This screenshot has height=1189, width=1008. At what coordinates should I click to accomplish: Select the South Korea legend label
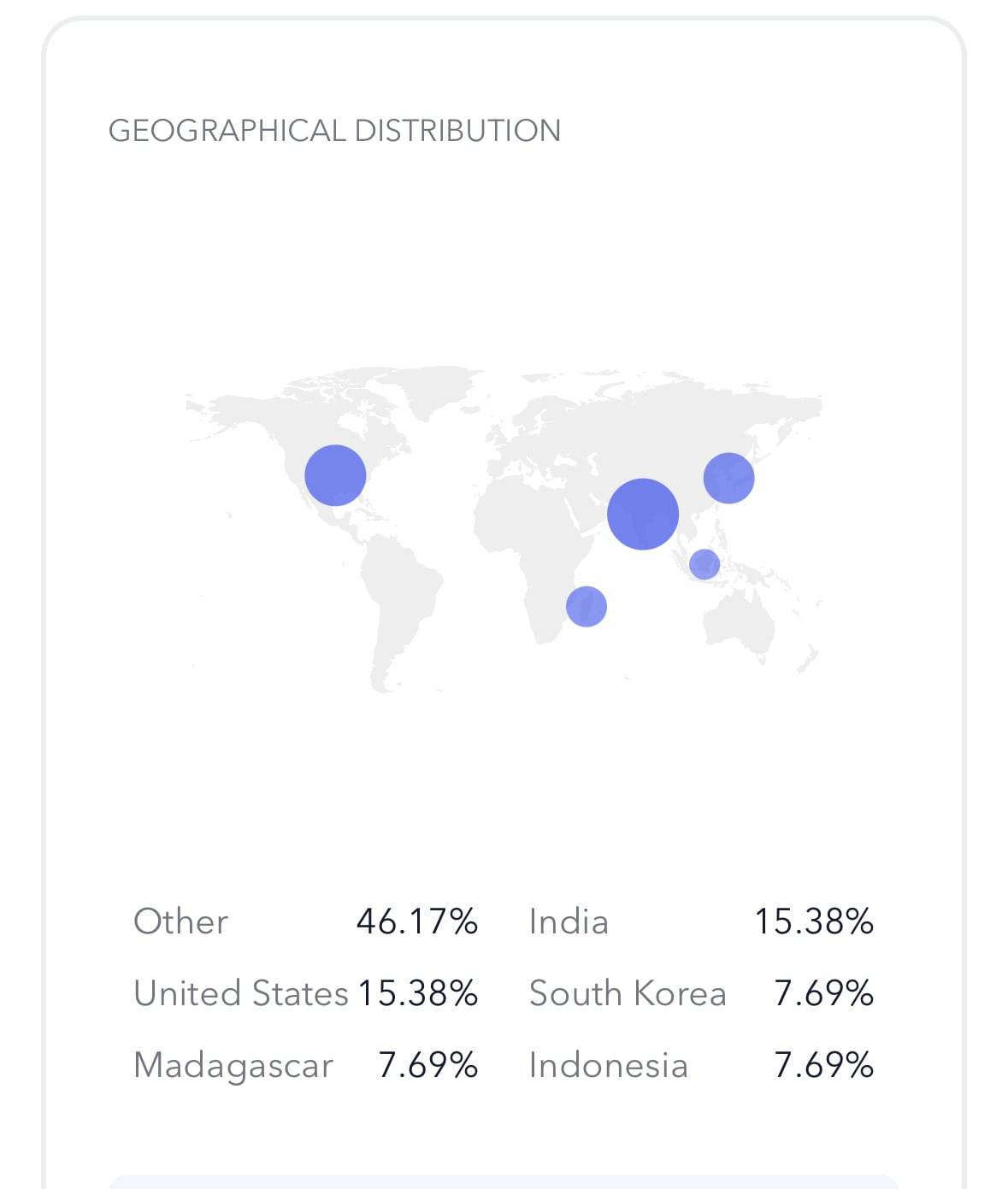coord(628,993)
